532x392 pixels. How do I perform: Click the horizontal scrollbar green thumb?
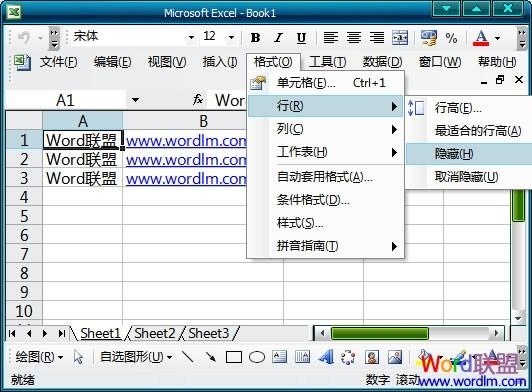tap(379, 333)
